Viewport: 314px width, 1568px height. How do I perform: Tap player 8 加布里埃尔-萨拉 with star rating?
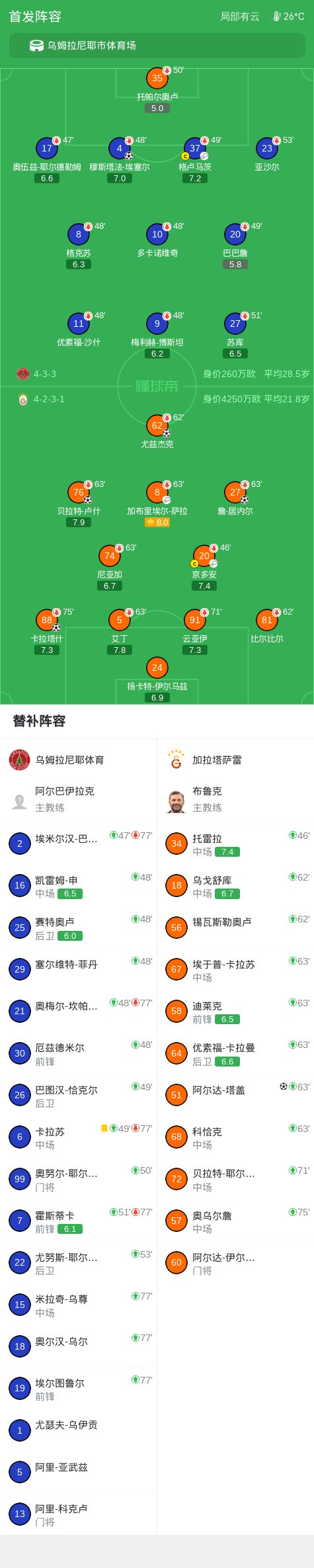(x=157, y=492)
